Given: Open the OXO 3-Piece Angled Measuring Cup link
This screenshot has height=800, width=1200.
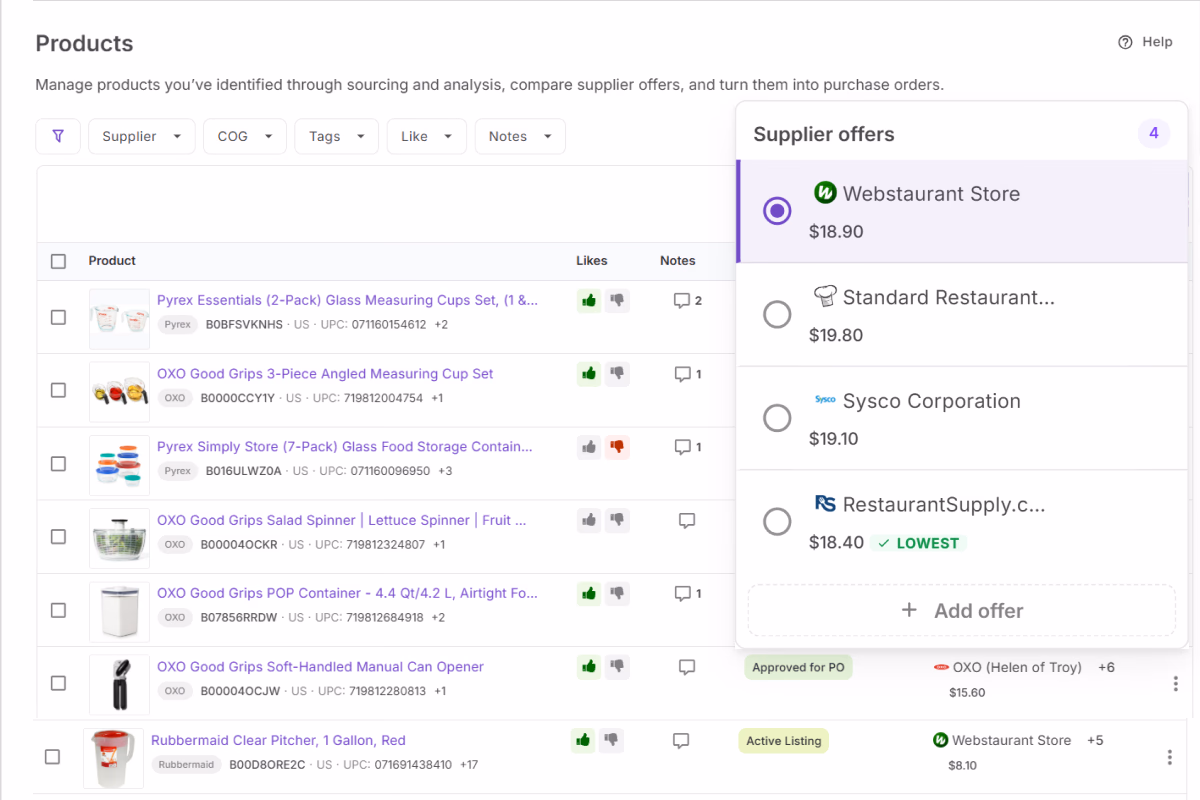Looking at the screenshot, I should point(325,374).
